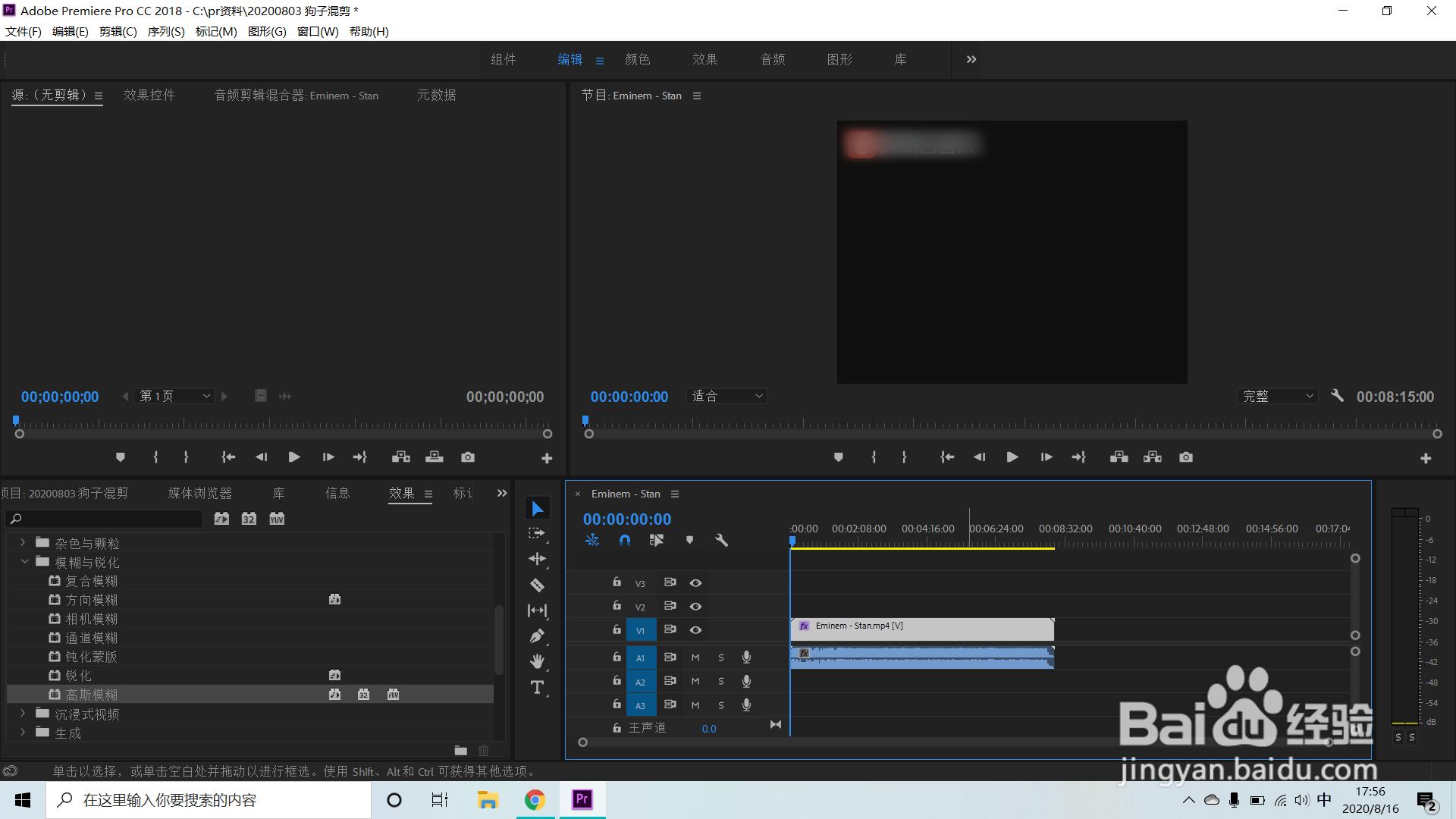Select the Pen tool
Image resolution: width=1456 pixels, height=819 pixels.
pyautogui.click(x=537, y=636)
